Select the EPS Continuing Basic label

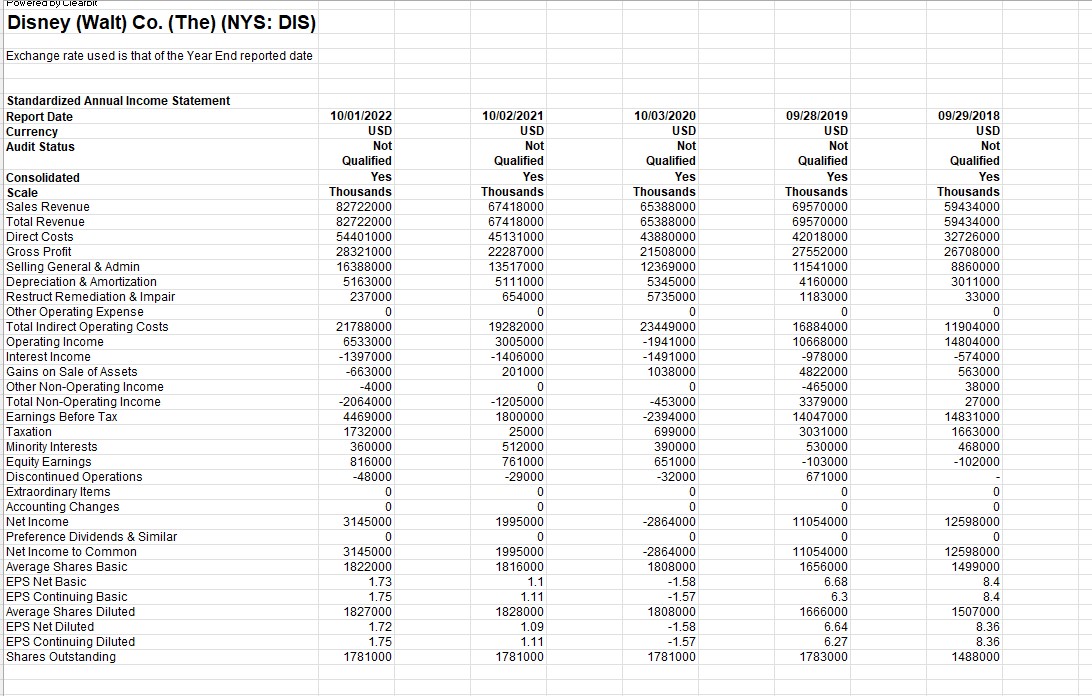coord(67,597)
